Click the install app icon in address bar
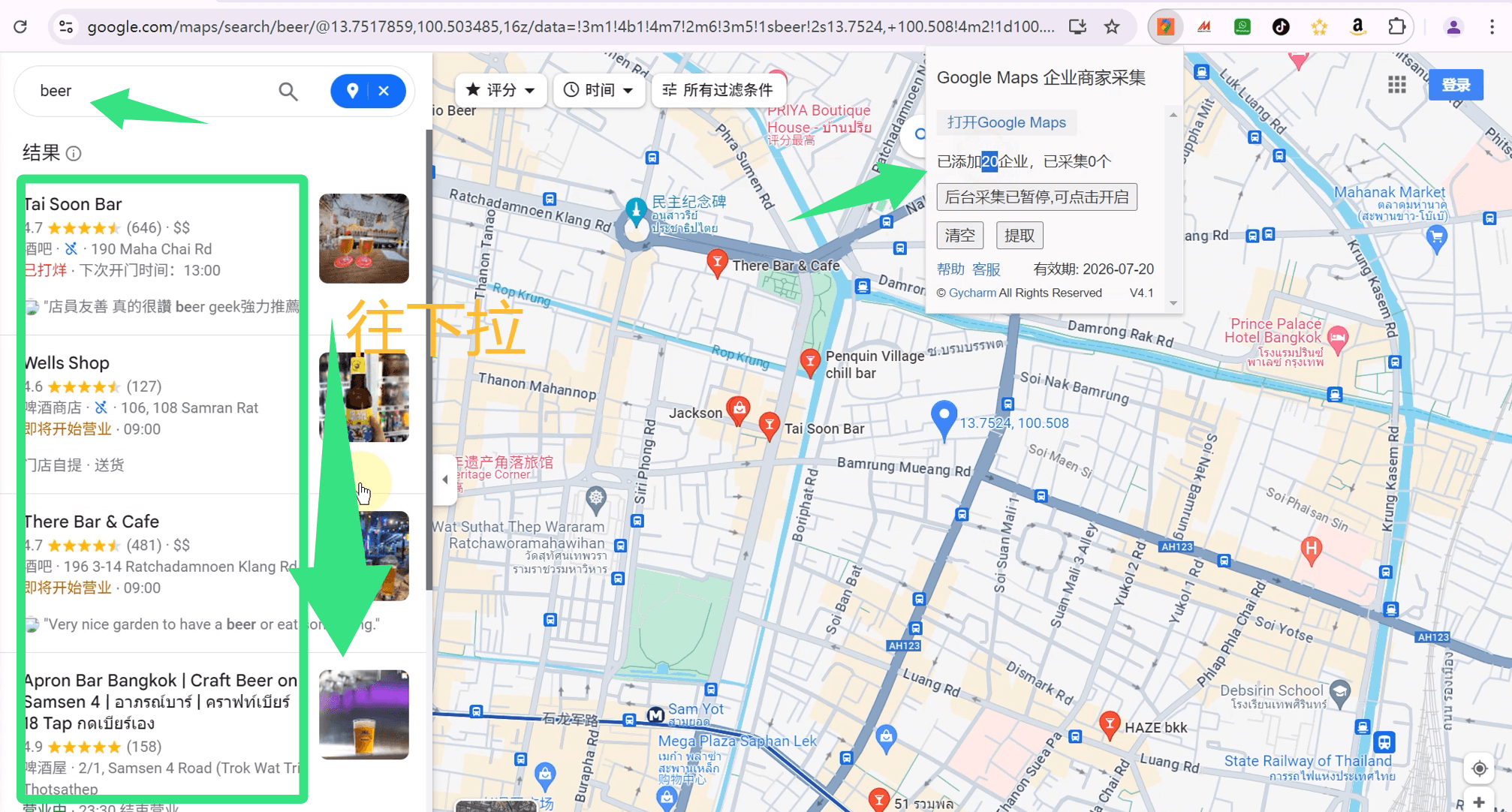Viewport: 1512px width, 812px height. pyautogui.click(x=1077, y=26)
